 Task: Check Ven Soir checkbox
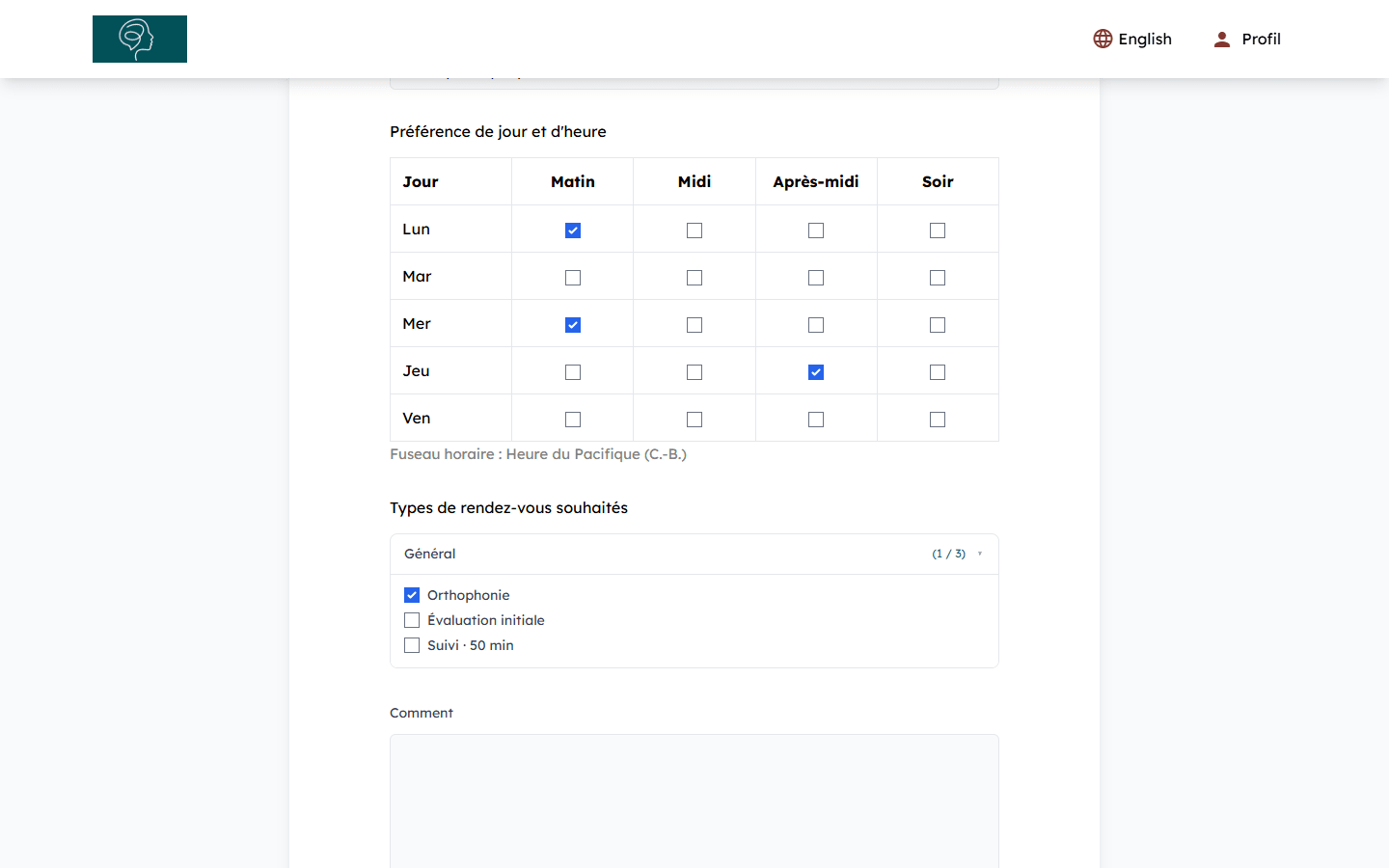click(938, 420)
